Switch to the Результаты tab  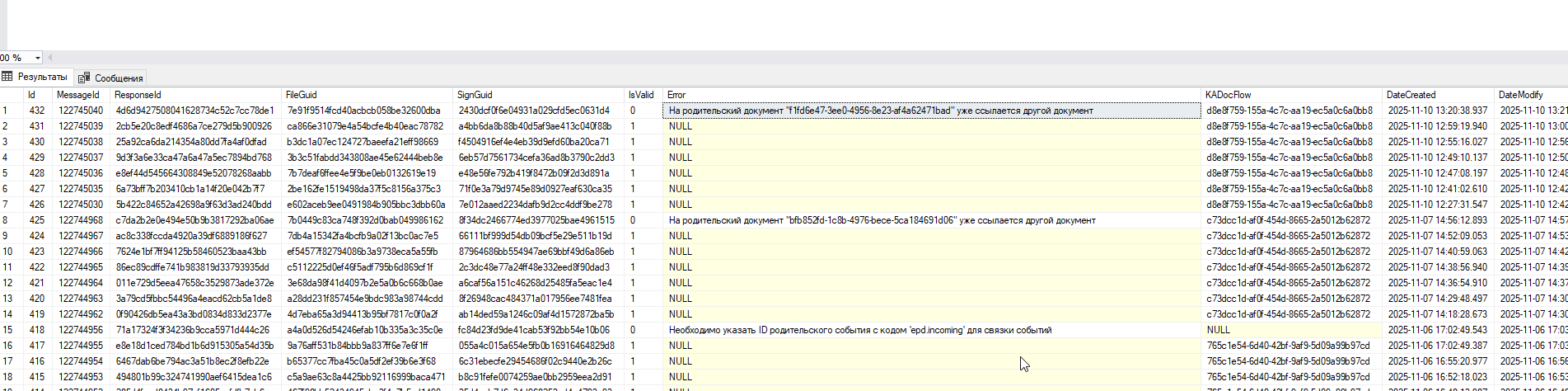point(42,77)
